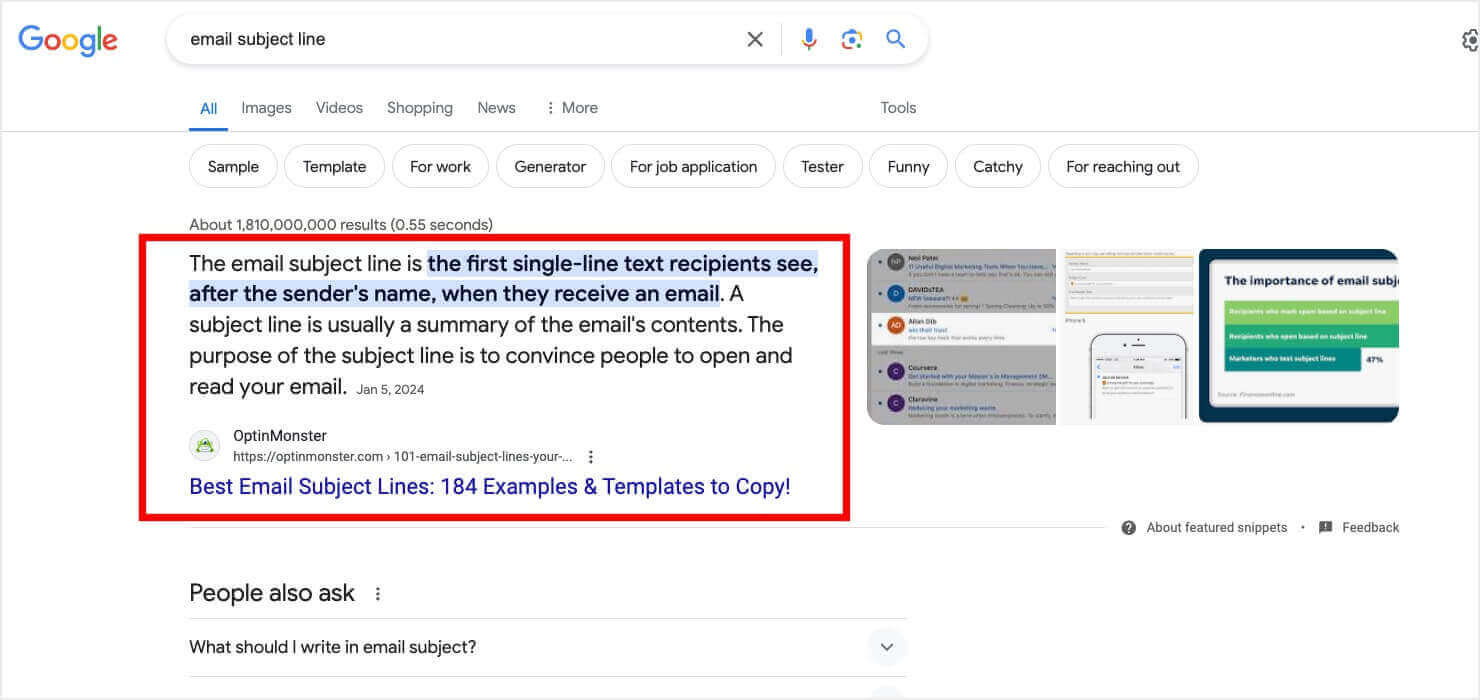The image size is (1480, 700).
Task: Clear the search box with the X icon
Action: 755,39
